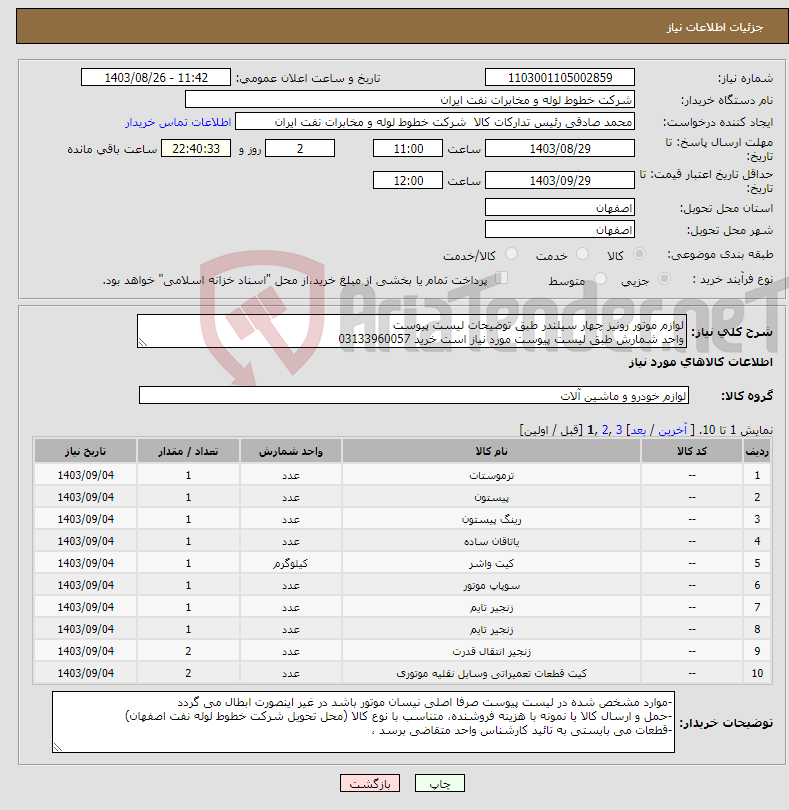The height and width of the screenshot is (810, 789).
Task: Select the جزیی purchase type radio
Action: click(x=664, y=279)
